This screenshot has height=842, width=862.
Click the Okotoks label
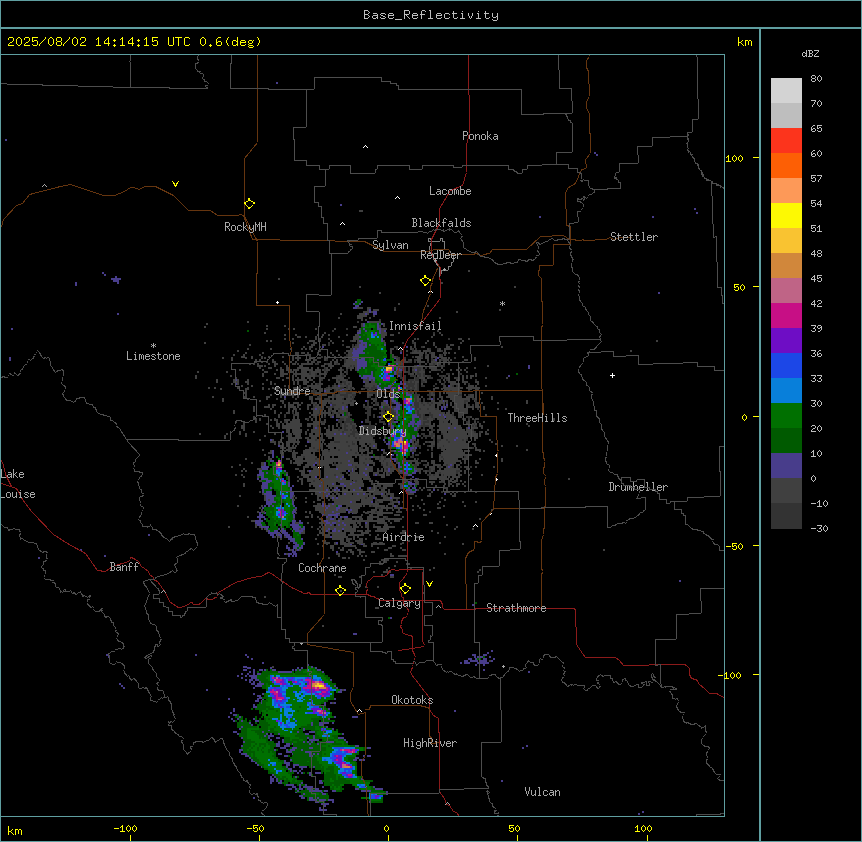pyautogui.click(x=412, y=700)
